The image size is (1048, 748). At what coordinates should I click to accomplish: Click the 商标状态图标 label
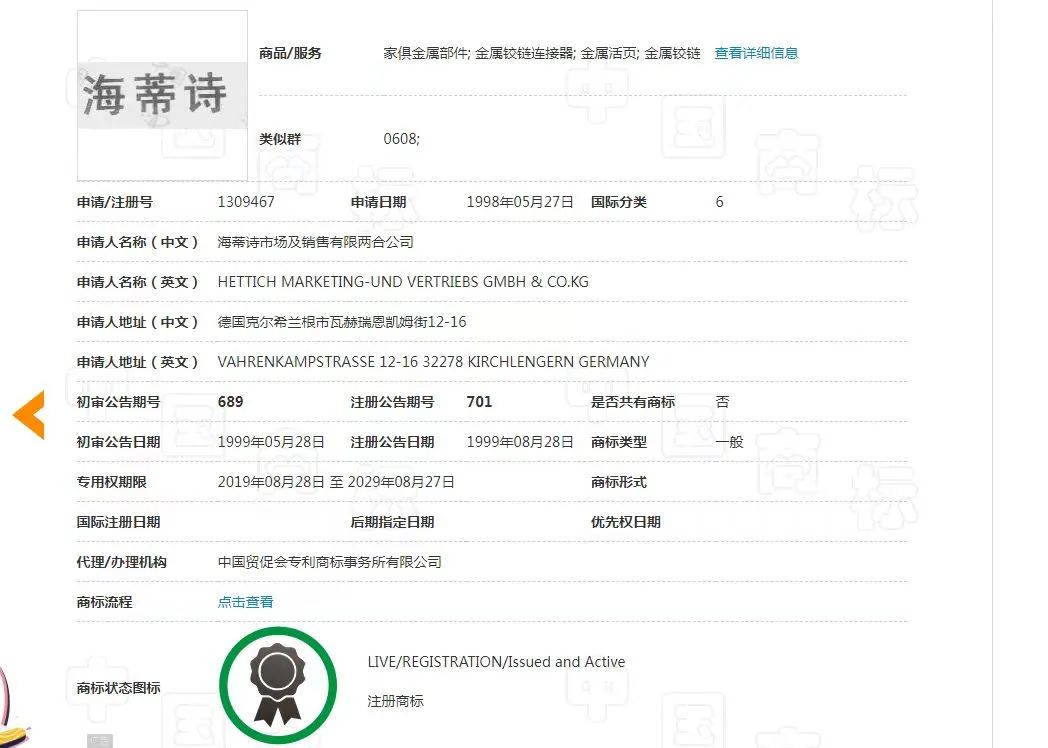[x=118, y=688]
